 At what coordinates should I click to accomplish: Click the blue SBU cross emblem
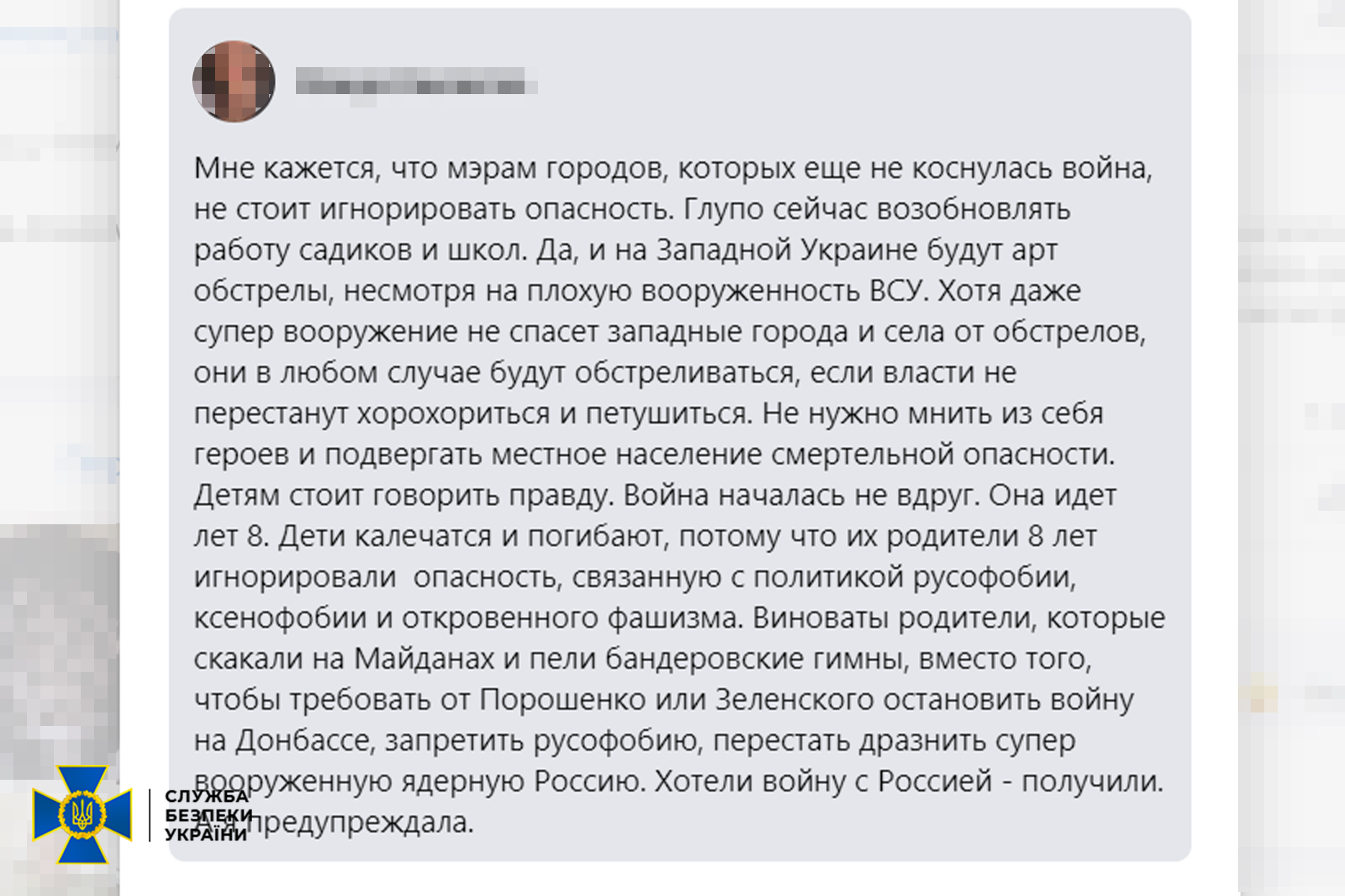(82, 814)
